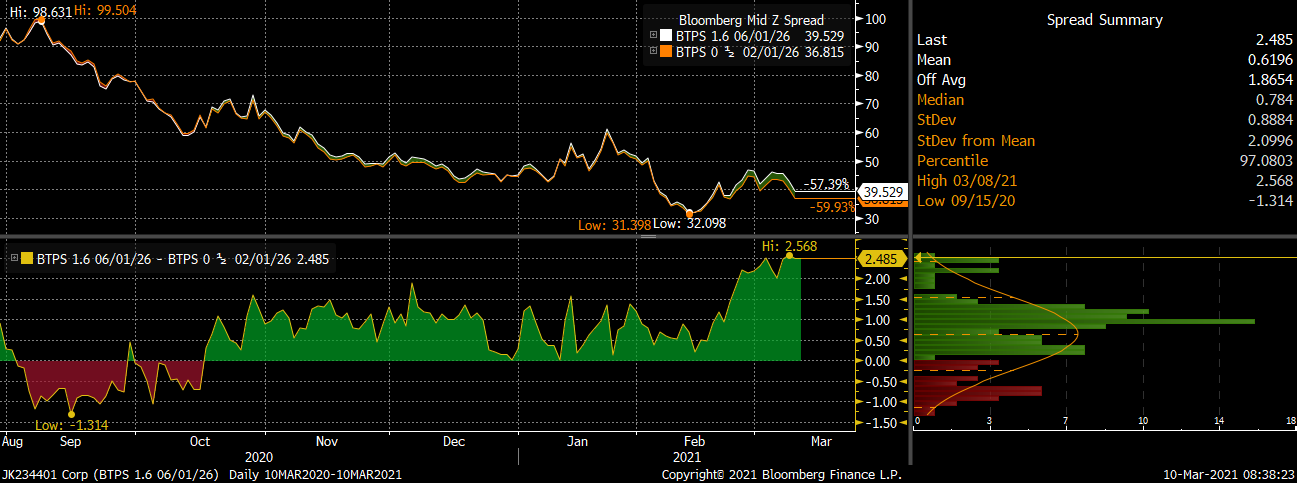Click the -57.39% change label
Image resolution: width=1297 pixels, height=483 pixels.
click(826, 185)
